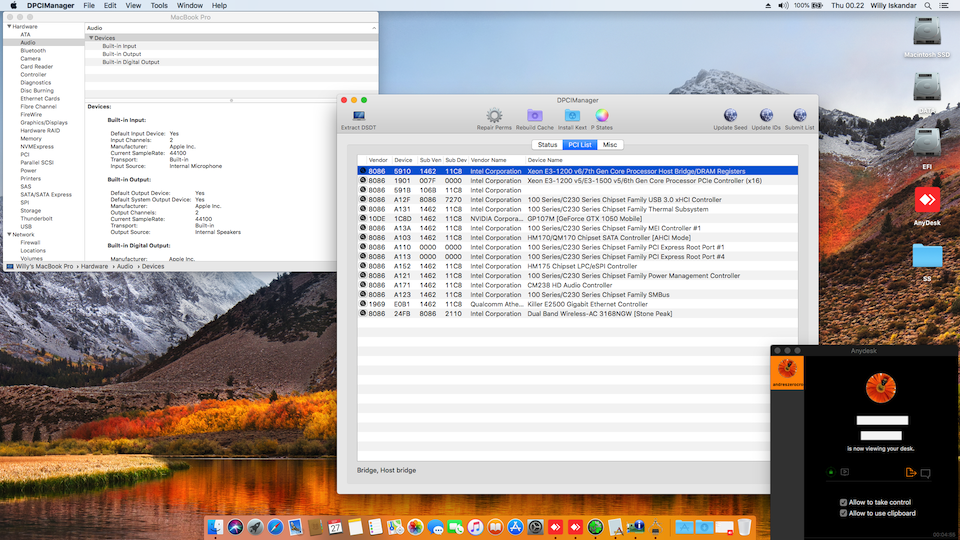Open the Tools menu in menu bar
This screenshot has width=960, height=540.
tap(159, 6)
